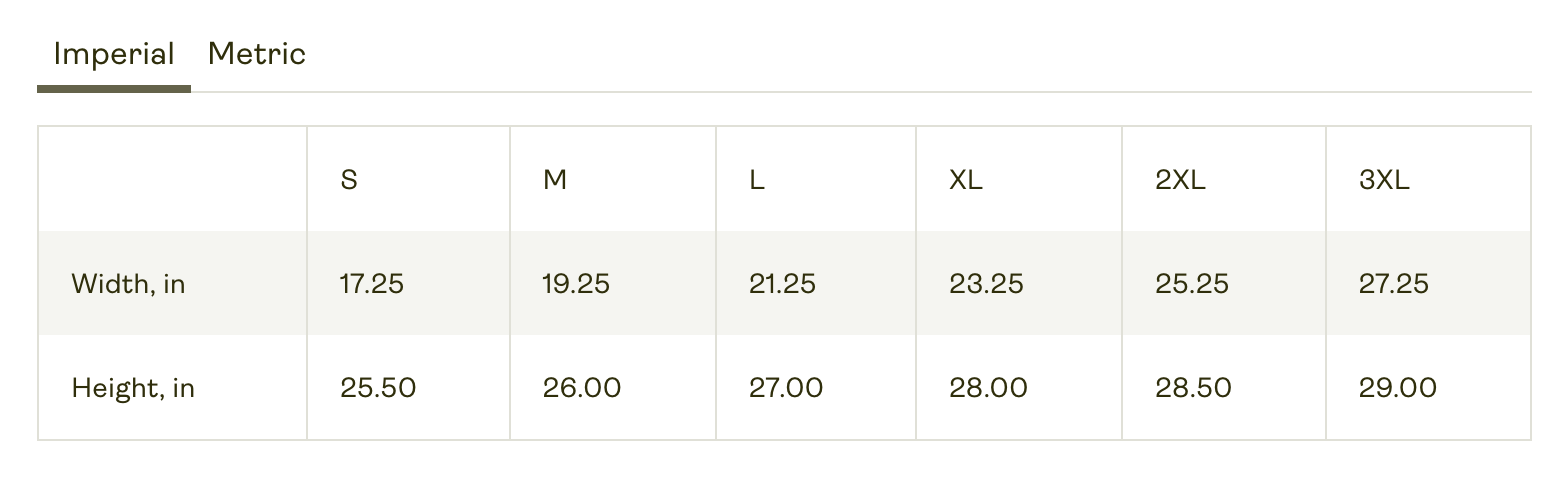Click the 3XL size column header
1564x484 pixels.
(x=1385, y=181)
